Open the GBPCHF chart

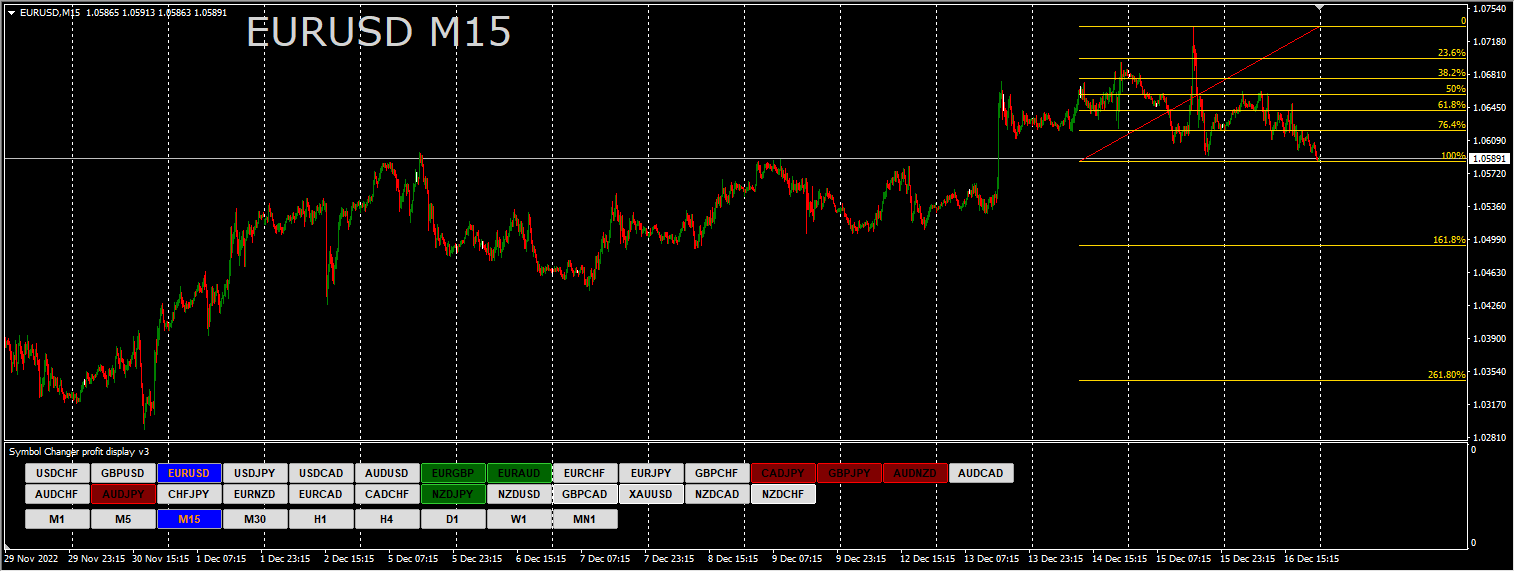(717, 473)
